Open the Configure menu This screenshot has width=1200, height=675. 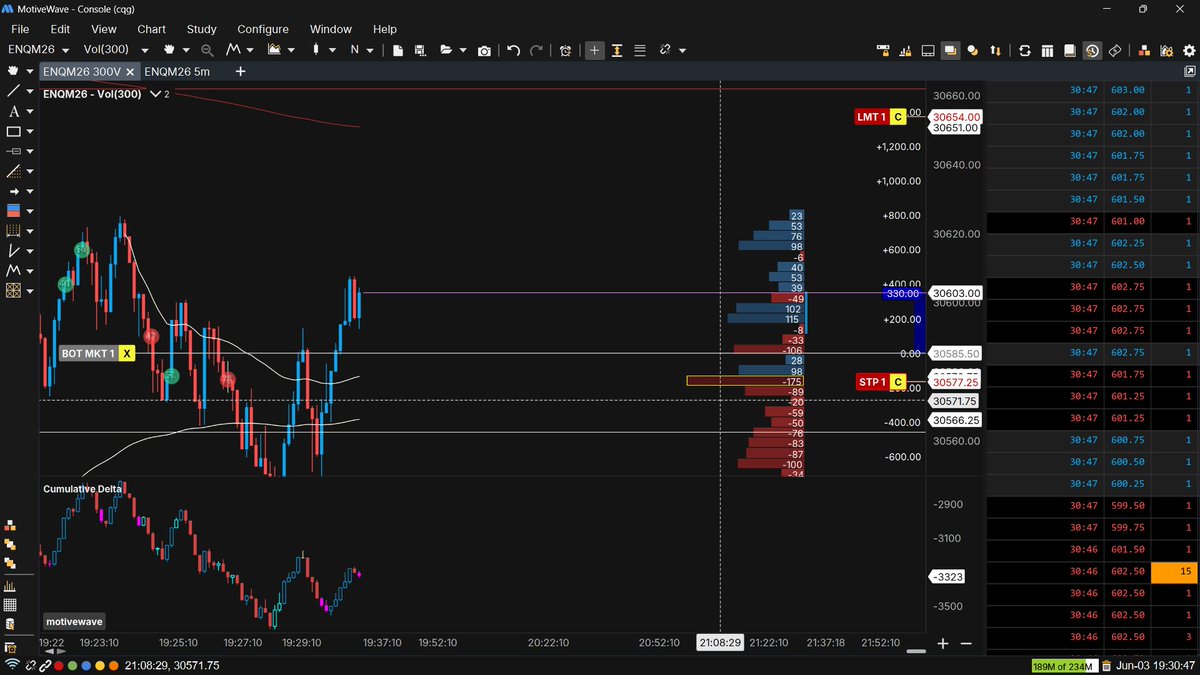pos(263,29)
